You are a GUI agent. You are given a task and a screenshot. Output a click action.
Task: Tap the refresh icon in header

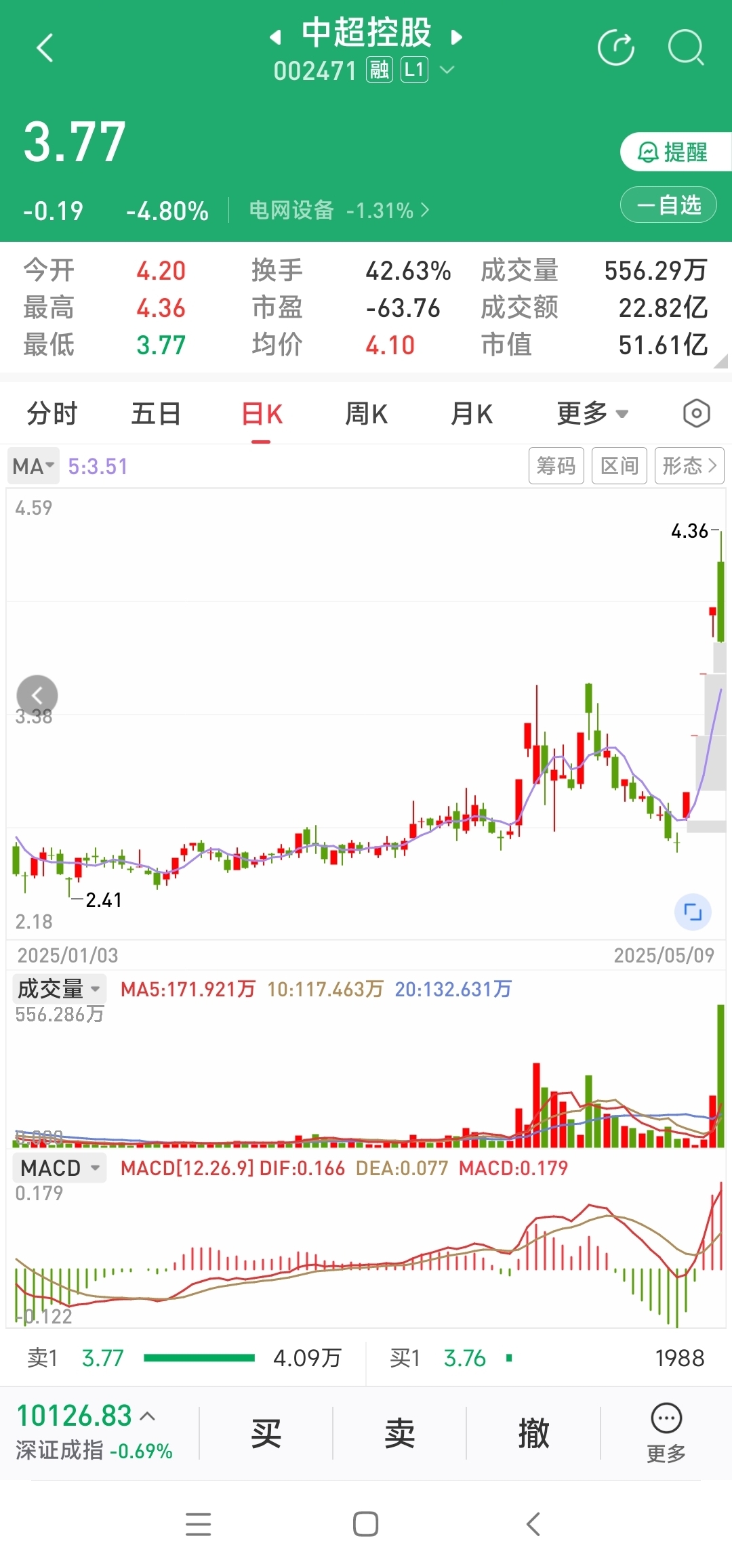coord(616,48)
